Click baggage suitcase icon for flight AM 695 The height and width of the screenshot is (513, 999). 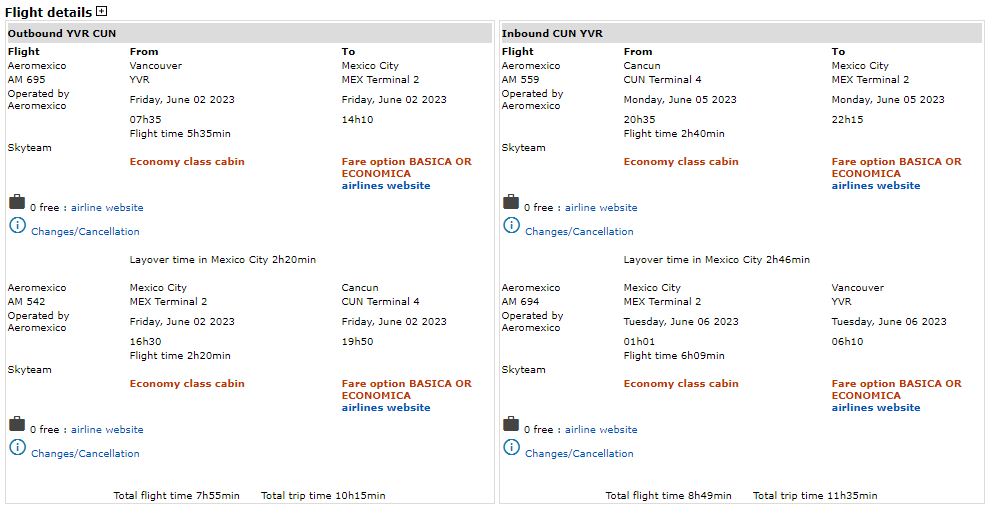click(17, 202)
